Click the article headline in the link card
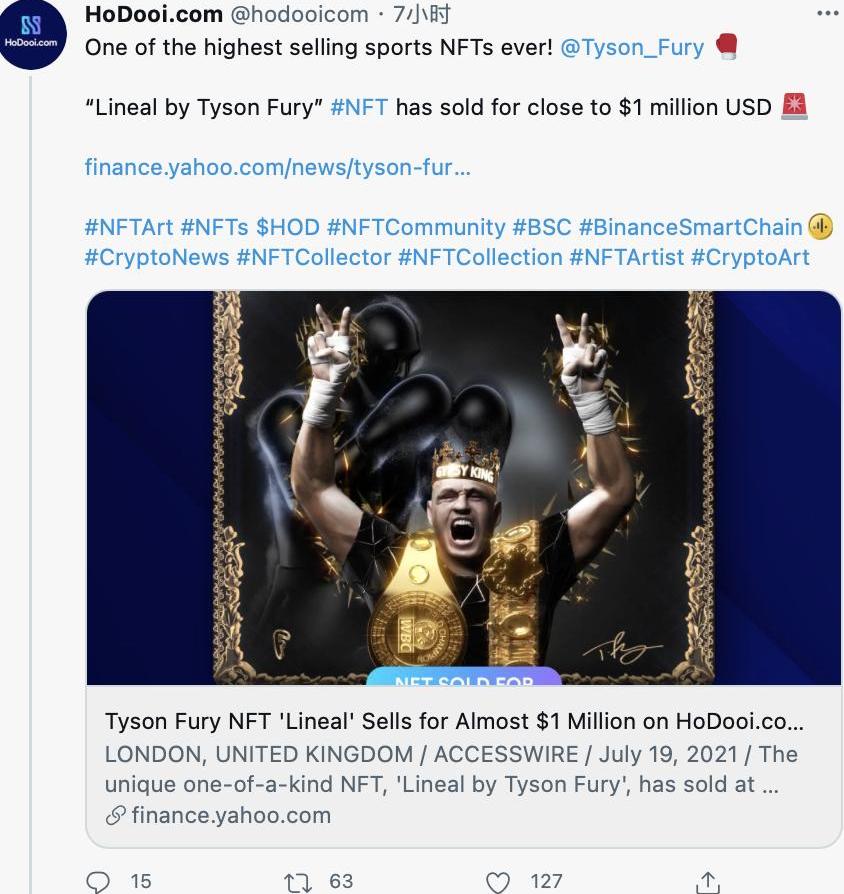The height and width of the screenshot is (894, 844). [x=454, y=721]
